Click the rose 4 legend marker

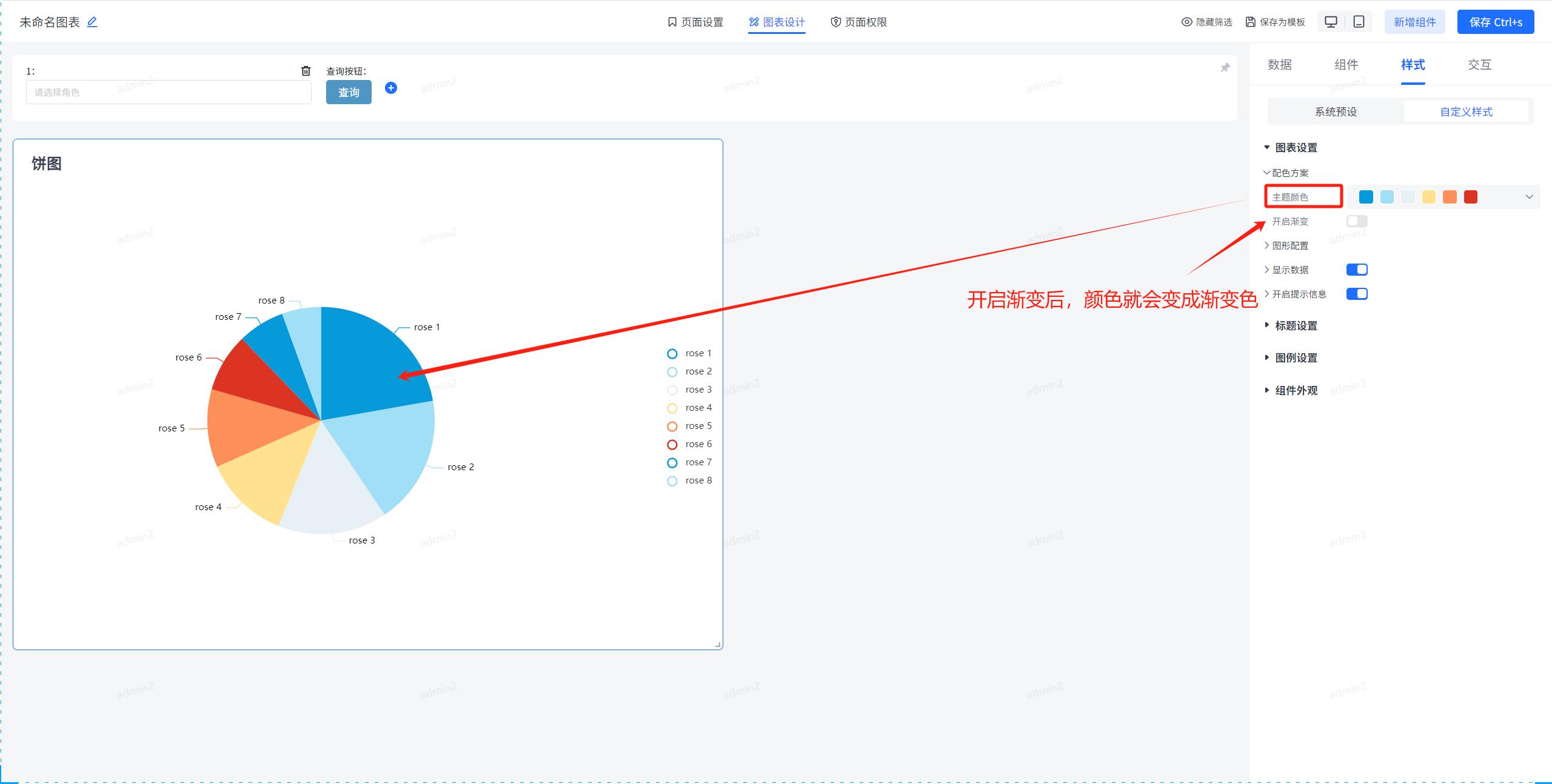coord(672,408)
